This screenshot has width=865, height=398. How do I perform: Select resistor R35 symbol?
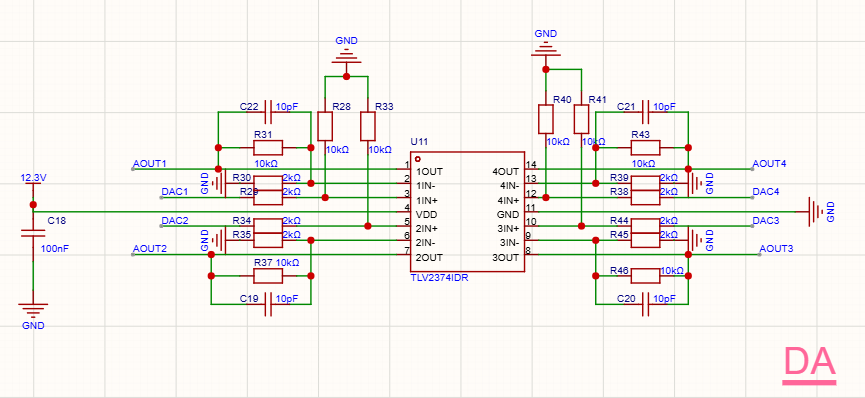point(268,240)
